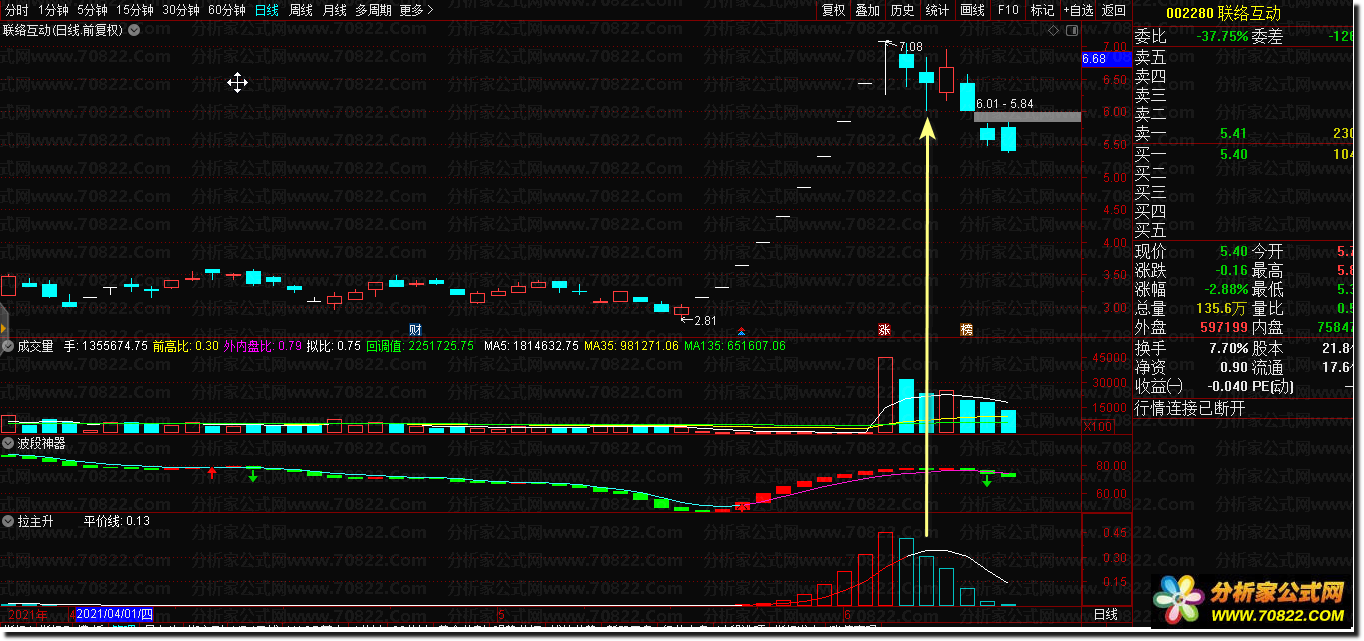This screenshot has height=641, width=1364.
Task: Switch to 周线 weekly chart
Action: 301,10
